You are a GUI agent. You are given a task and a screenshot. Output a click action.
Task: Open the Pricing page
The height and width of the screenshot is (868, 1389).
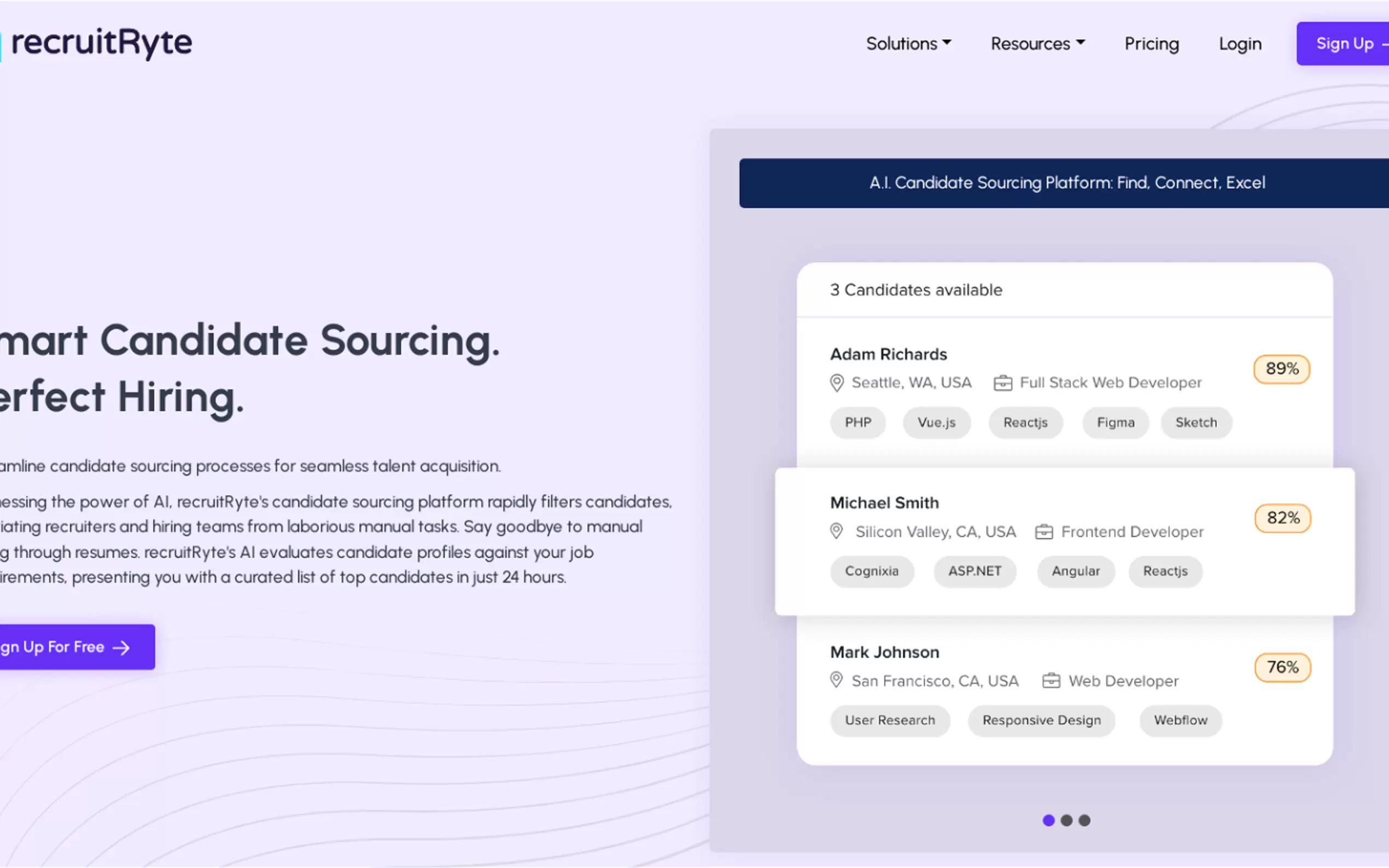(x=1151, y=44)
